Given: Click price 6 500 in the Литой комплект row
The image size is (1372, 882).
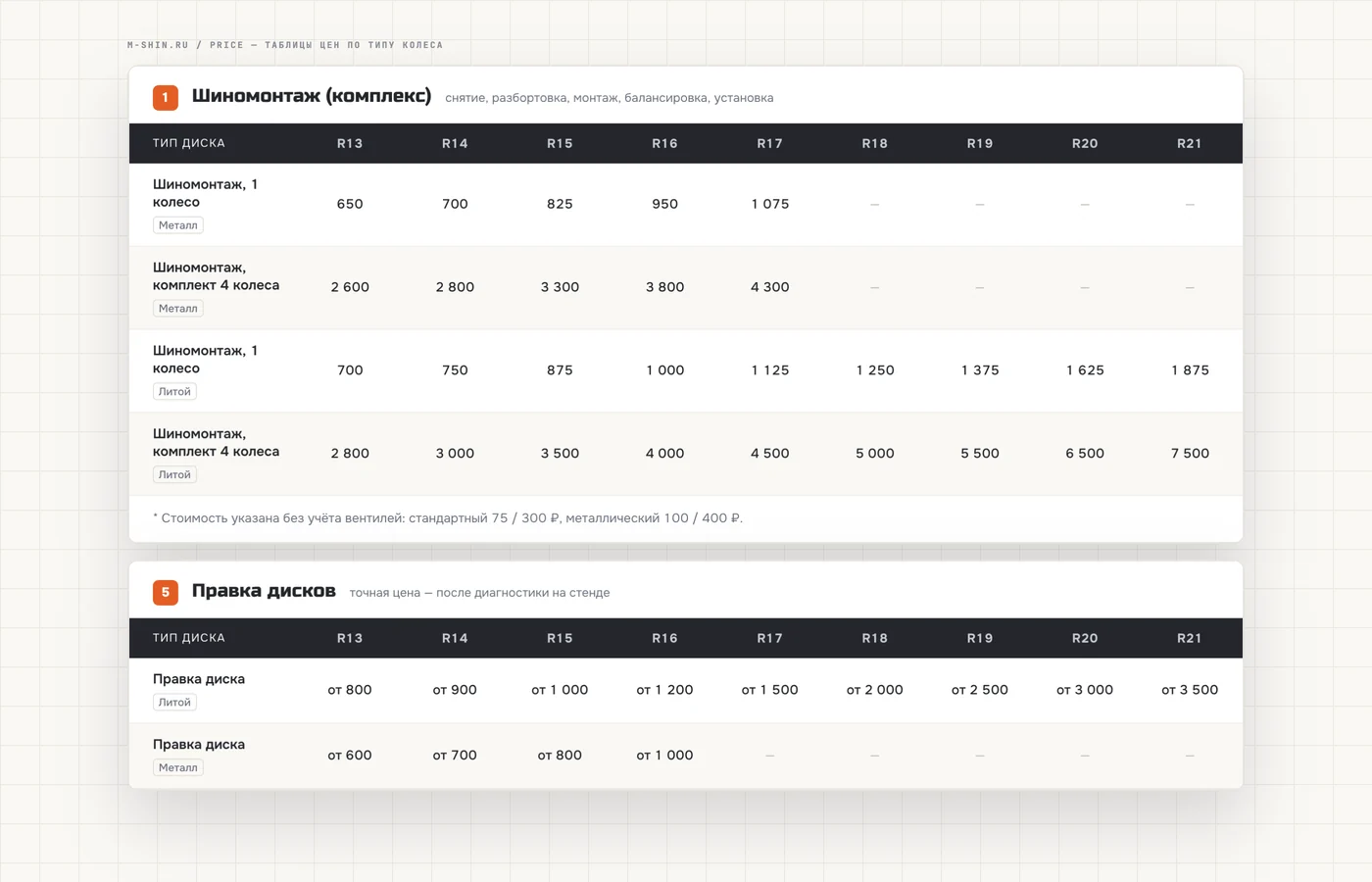Looking at the screenshot, I should pyautogui.click(x=1085, y=454).
